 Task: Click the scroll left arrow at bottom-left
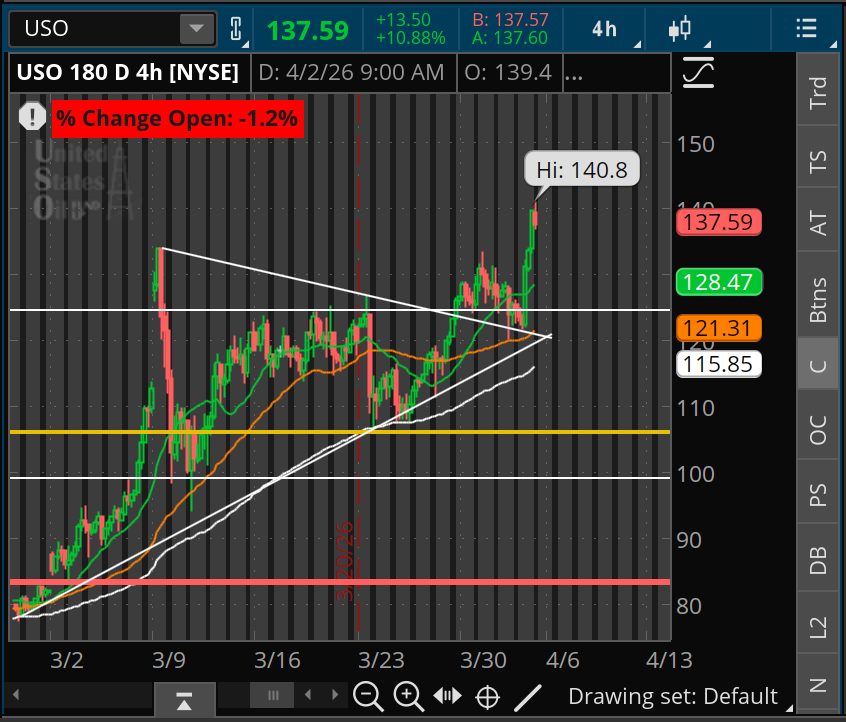point(16,694)
